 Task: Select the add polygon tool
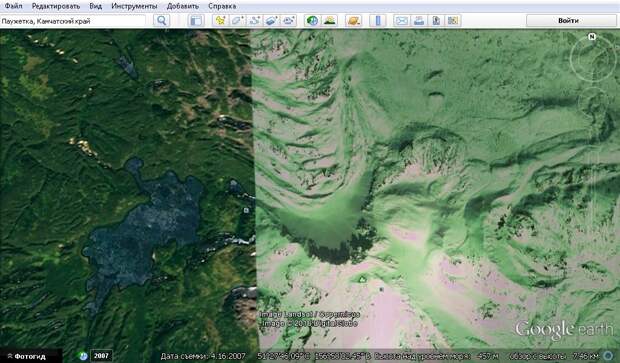(237, 21)
